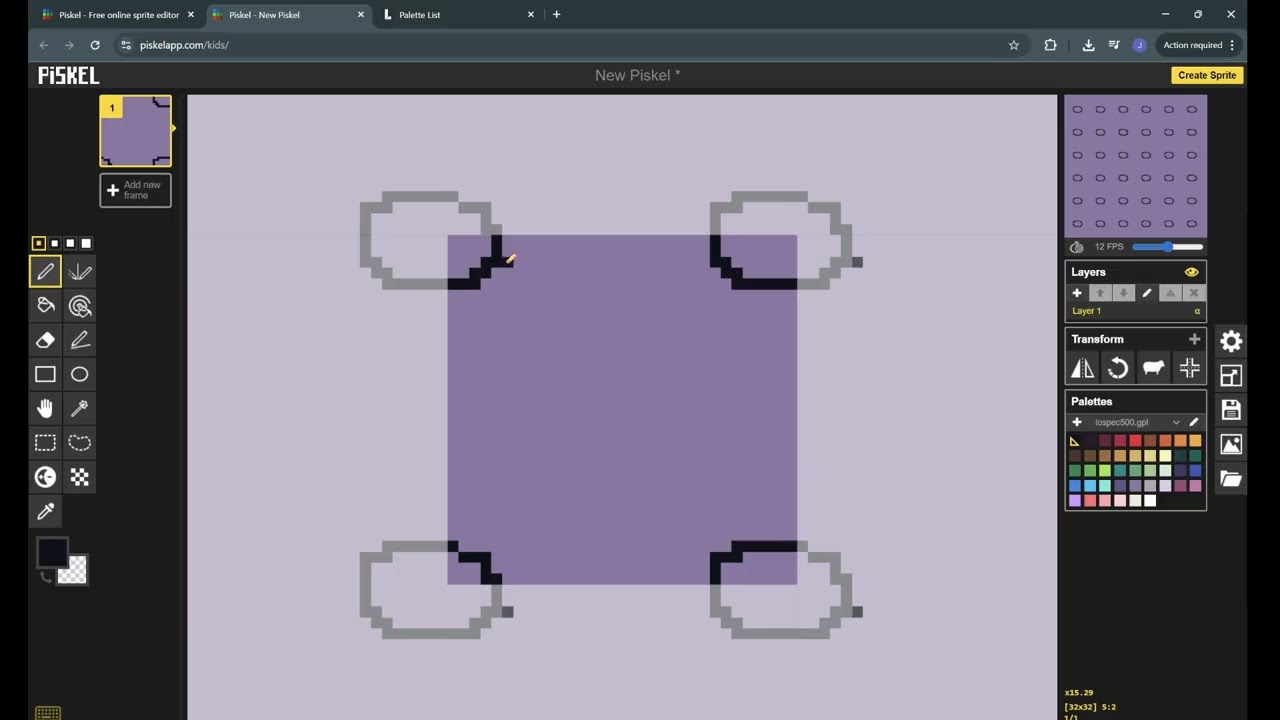The width and height of the screenshot is (1280, 720).
Task: Toggle onion skin icon beside FPS
Action: click(1076, 247)
